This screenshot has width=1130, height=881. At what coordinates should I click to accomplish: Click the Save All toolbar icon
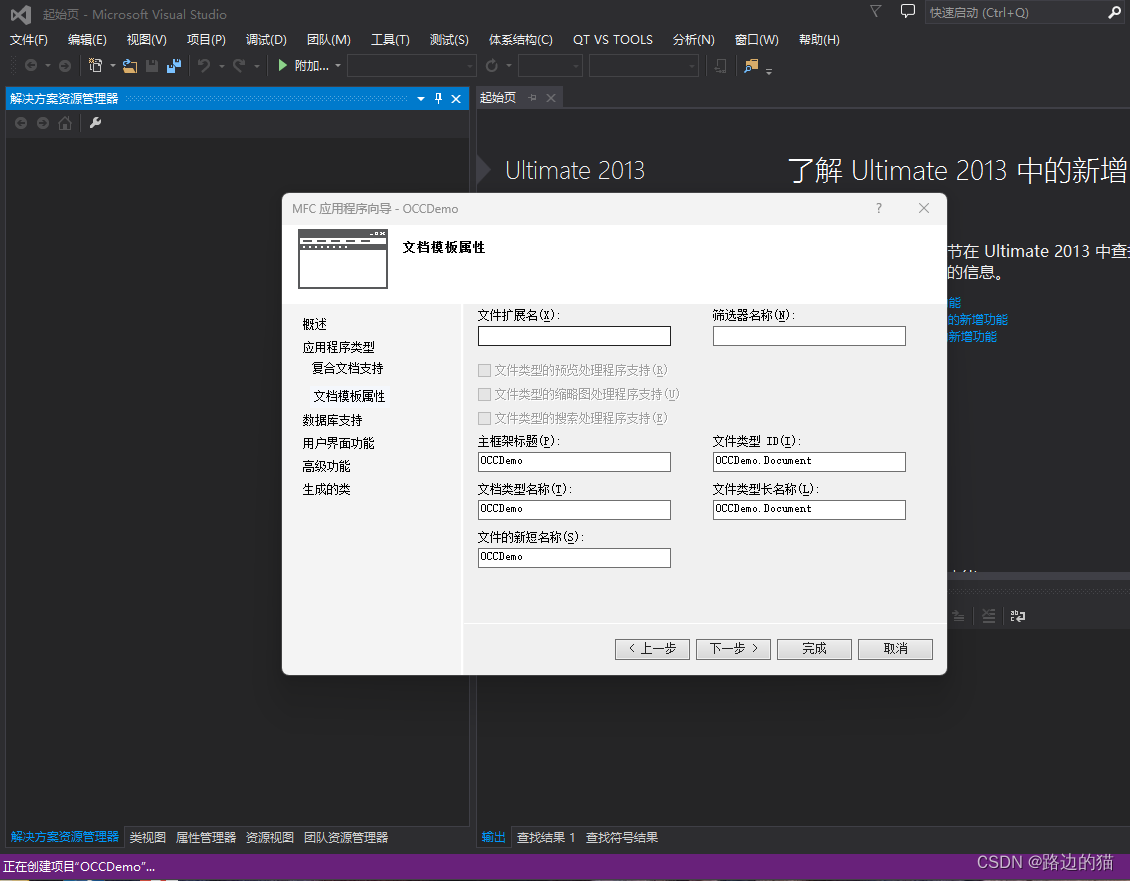[174, 66]
